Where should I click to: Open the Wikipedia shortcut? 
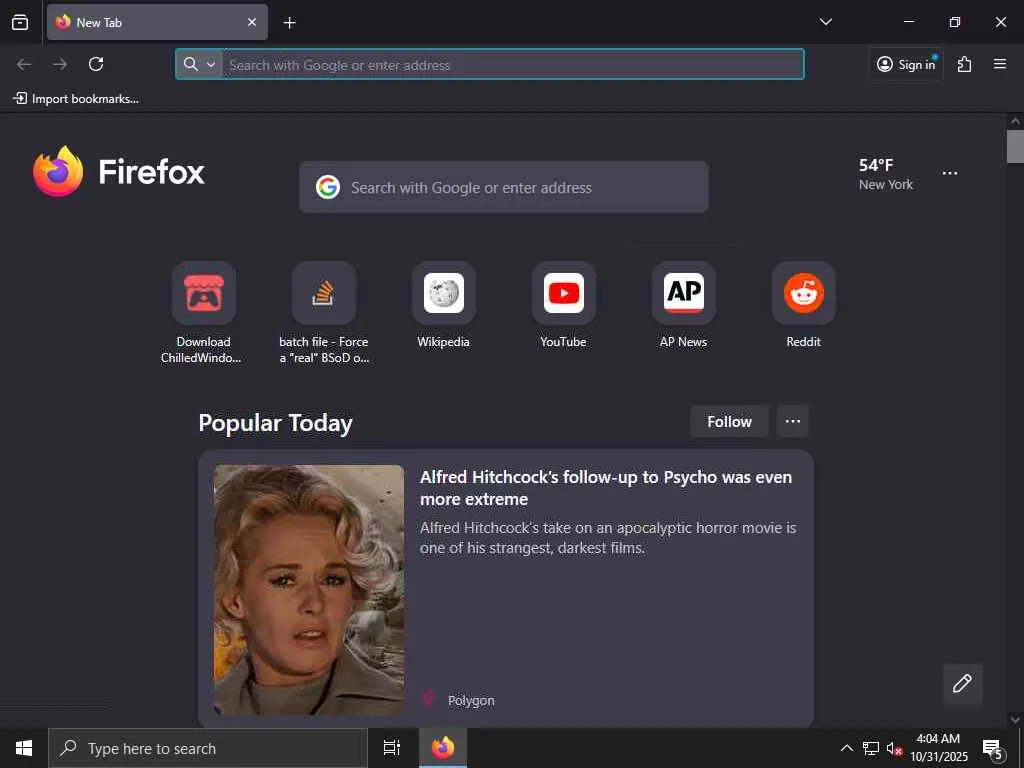(443, 305)
